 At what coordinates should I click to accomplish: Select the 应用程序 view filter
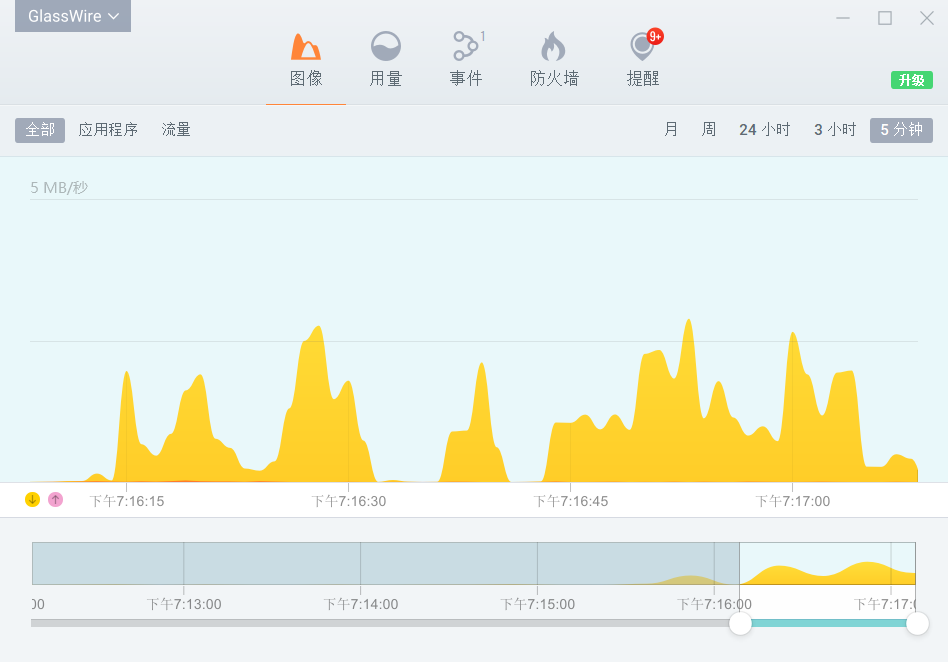(x=108, y=130)
